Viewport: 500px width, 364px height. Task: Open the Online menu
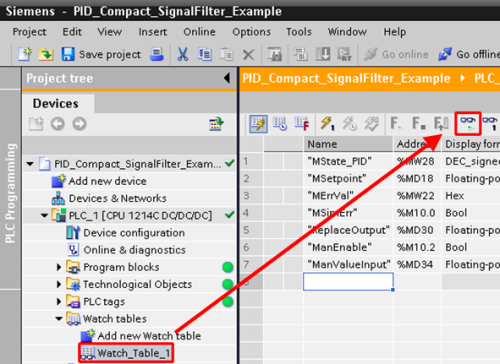click(199, 32)
